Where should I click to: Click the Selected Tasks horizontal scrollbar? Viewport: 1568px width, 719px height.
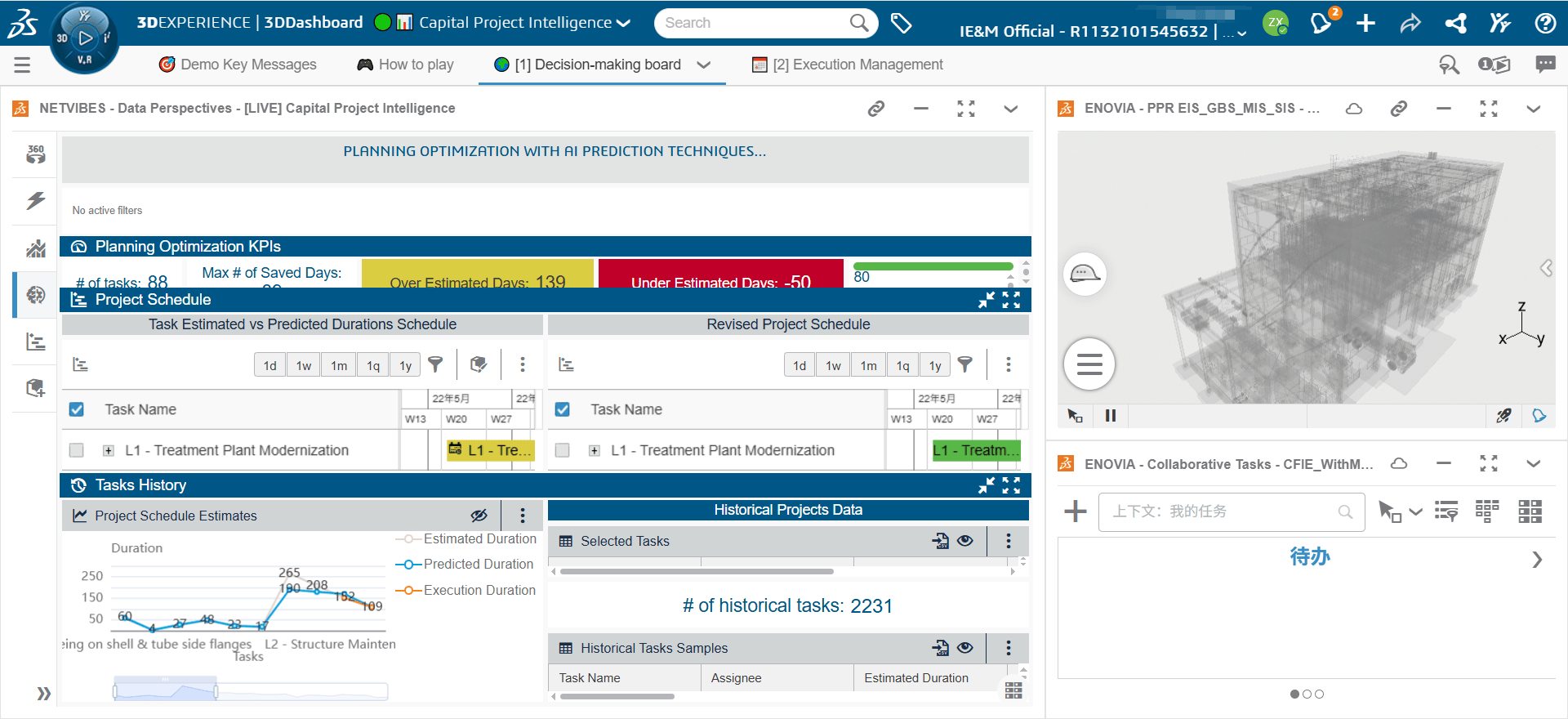point(697,571)
